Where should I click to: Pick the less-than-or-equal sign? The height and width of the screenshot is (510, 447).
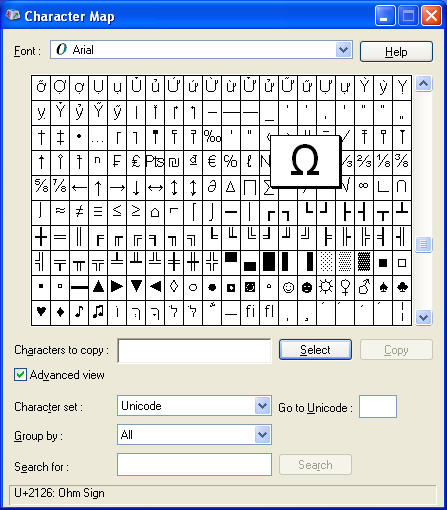pos(117,213)
